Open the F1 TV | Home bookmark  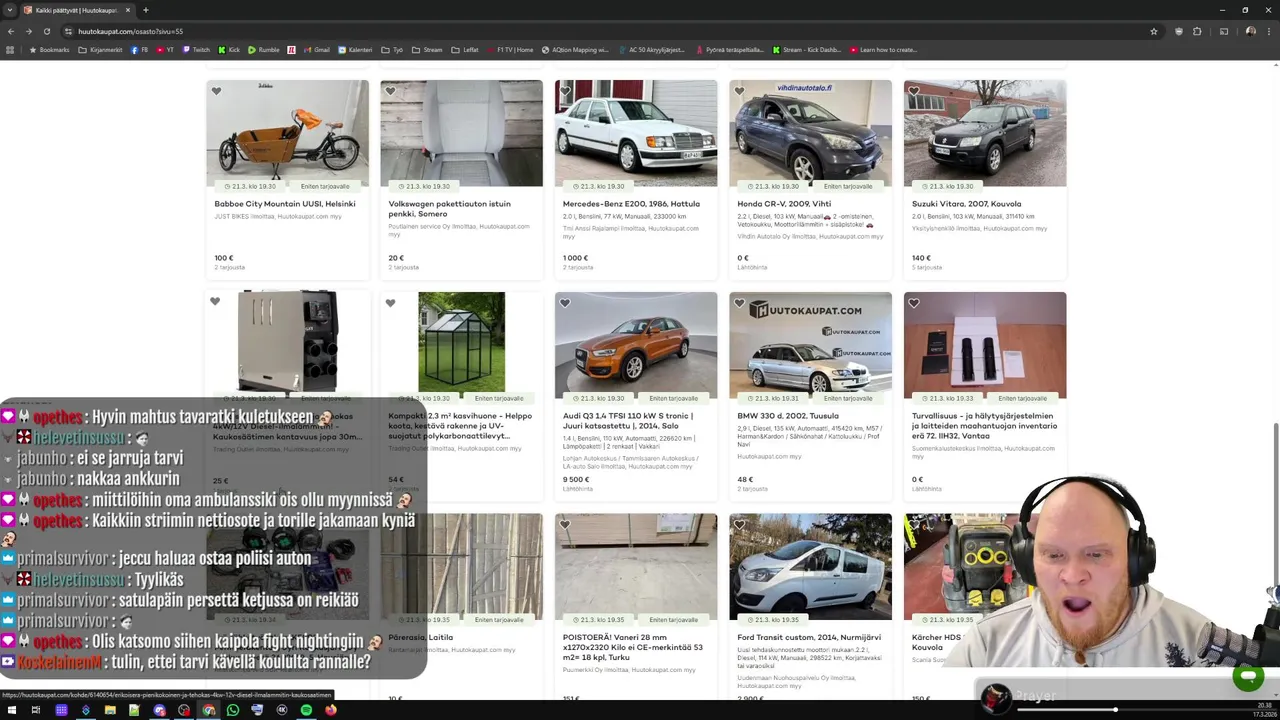[x=511, y=50]
